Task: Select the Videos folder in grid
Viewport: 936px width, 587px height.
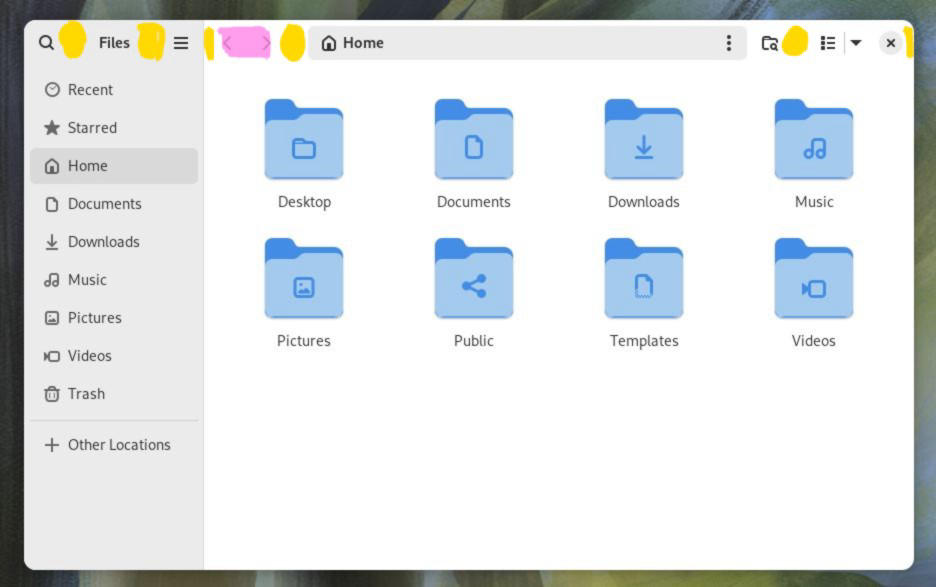Action: pyautogui.click(x=814, y=279)
